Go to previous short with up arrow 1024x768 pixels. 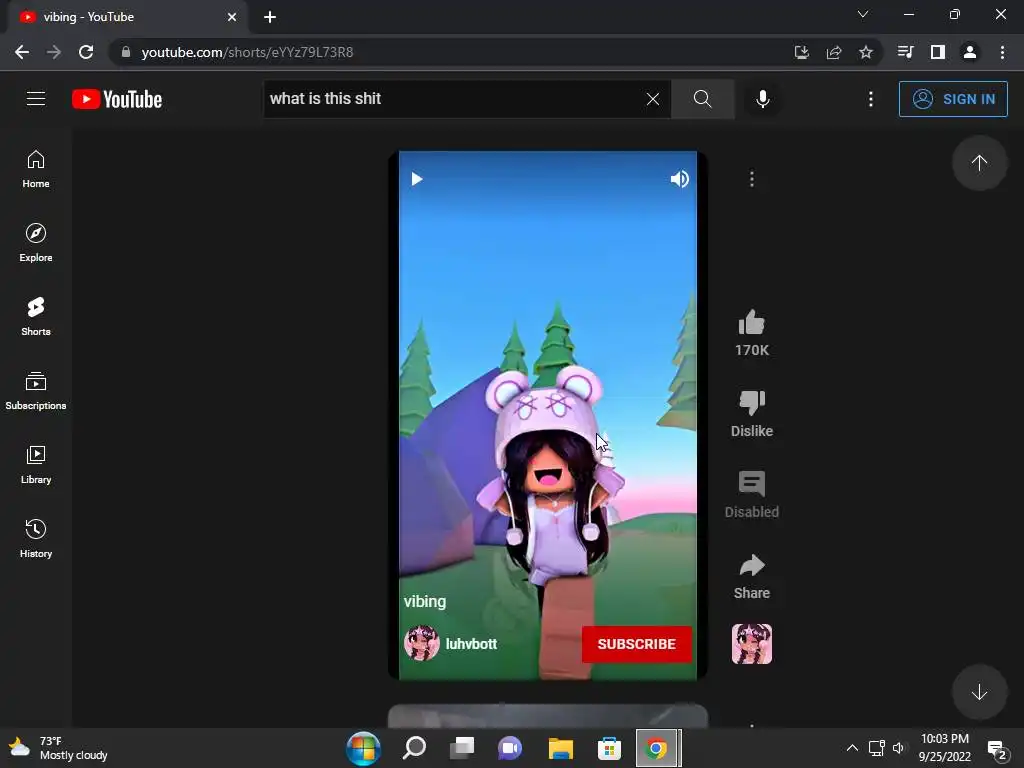coord(979,163)
